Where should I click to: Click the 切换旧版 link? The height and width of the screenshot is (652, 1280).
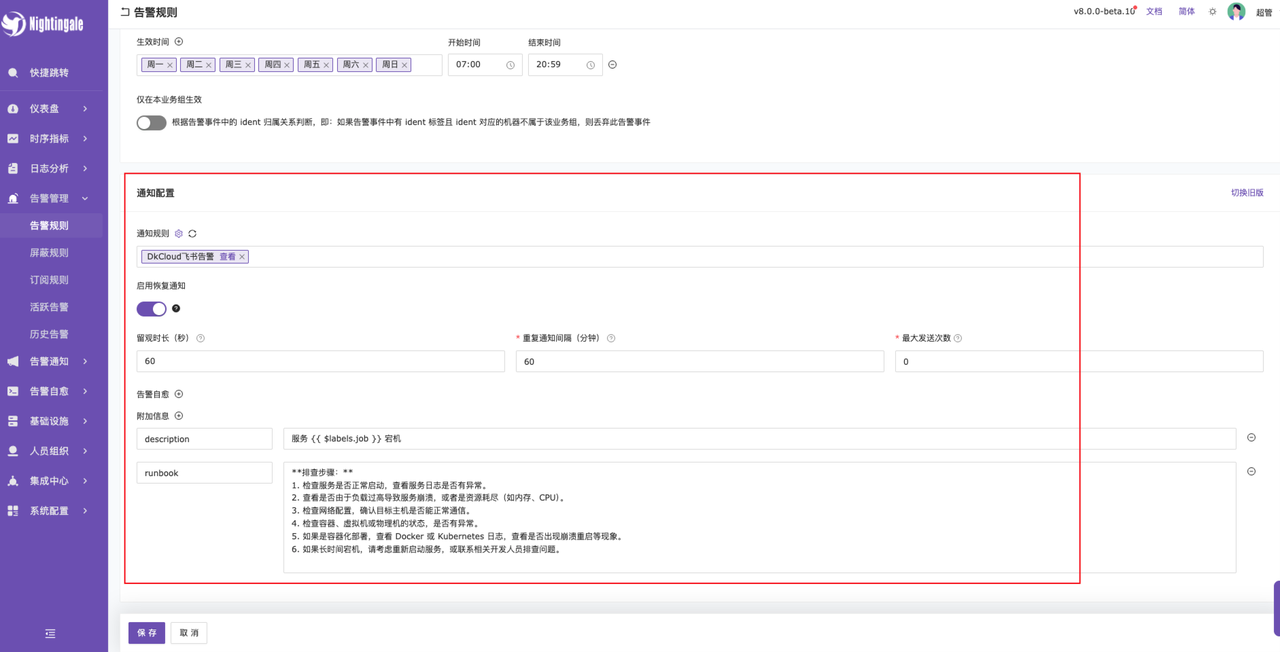tap(1246, 193)
